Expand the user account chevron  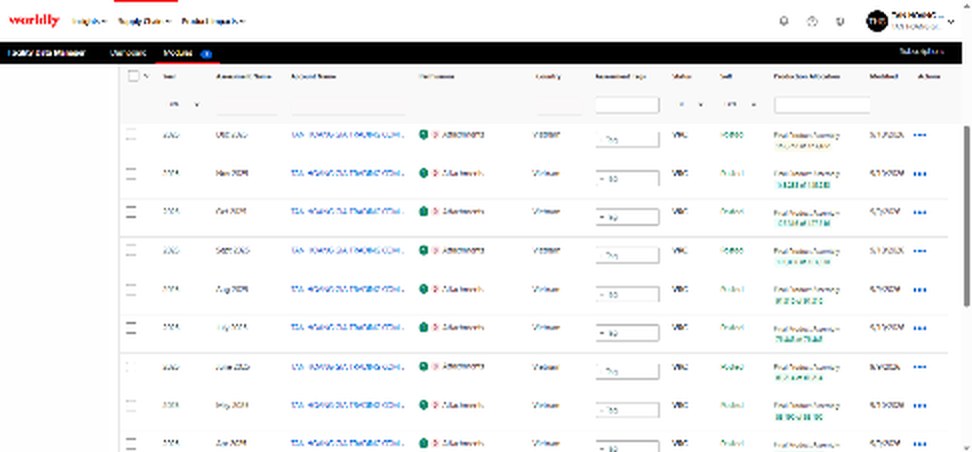tap(952, 22)
